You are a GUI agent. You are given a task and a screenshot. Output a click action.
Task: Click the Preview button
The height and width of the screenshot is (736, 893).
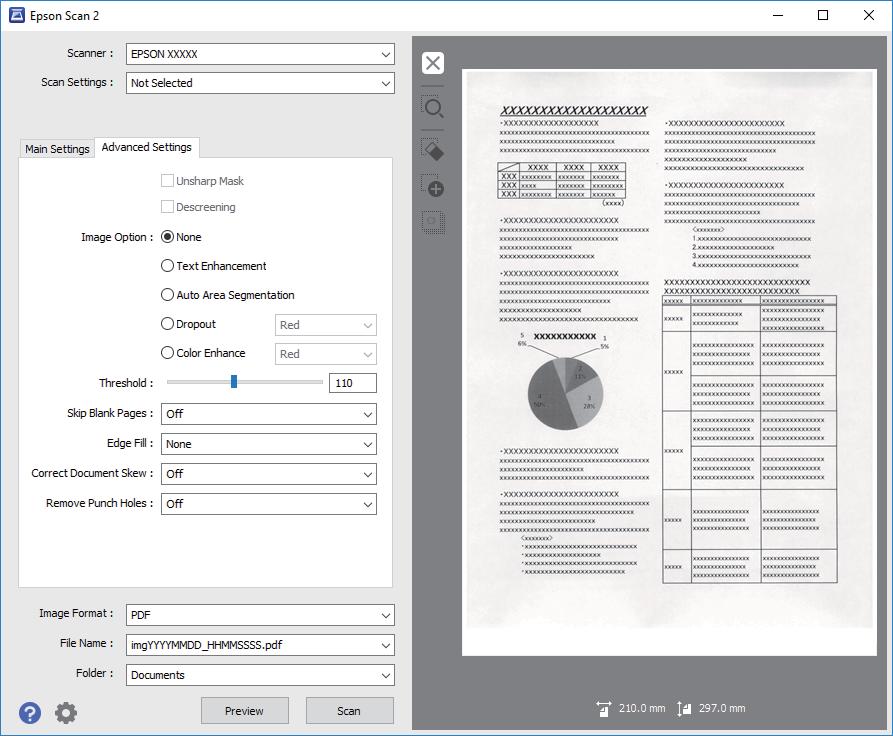tap(244, 711)
